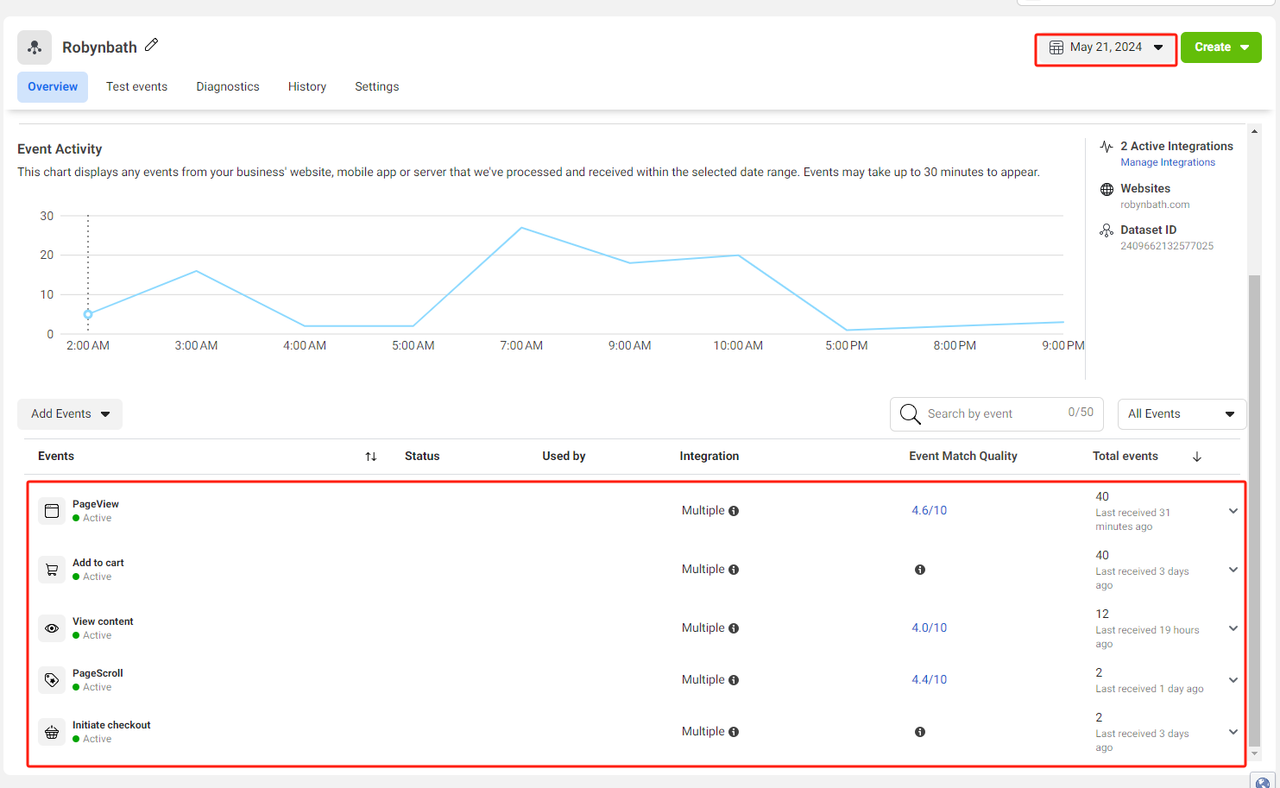1280x788 pixels.
Task: Go to the Settings tab
Action: 377,87
